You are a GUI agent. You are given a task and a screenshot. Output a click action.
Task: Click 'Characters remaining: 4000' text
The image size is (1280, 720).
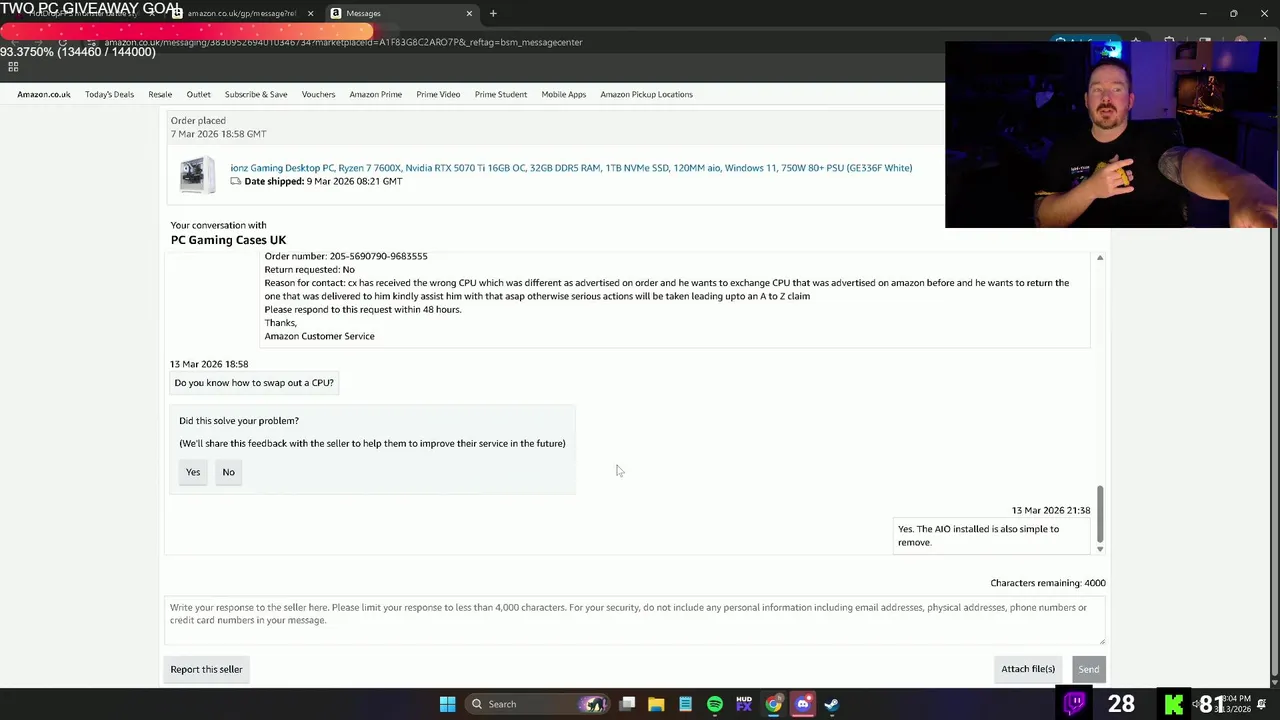pos(1048,583)
